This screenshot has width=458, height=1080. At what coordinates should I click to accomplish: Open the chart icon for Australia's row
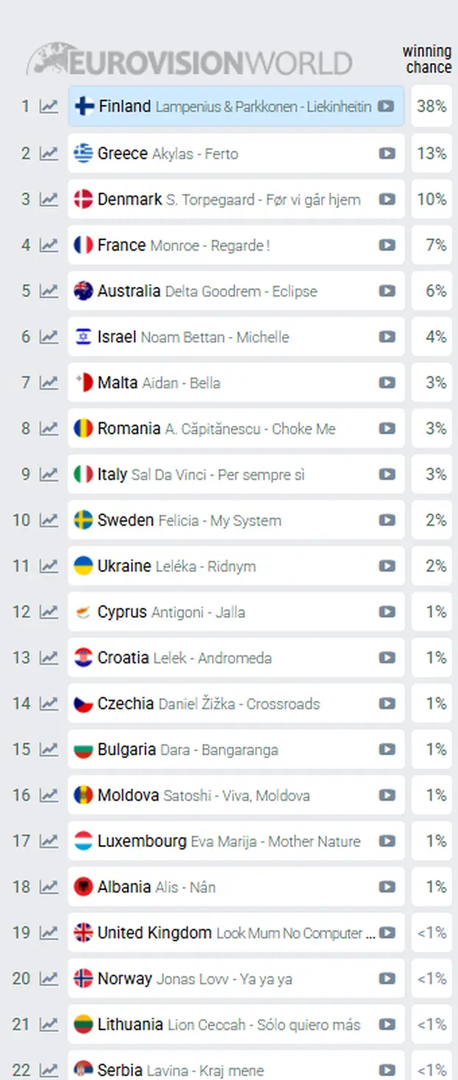[49, 291]
